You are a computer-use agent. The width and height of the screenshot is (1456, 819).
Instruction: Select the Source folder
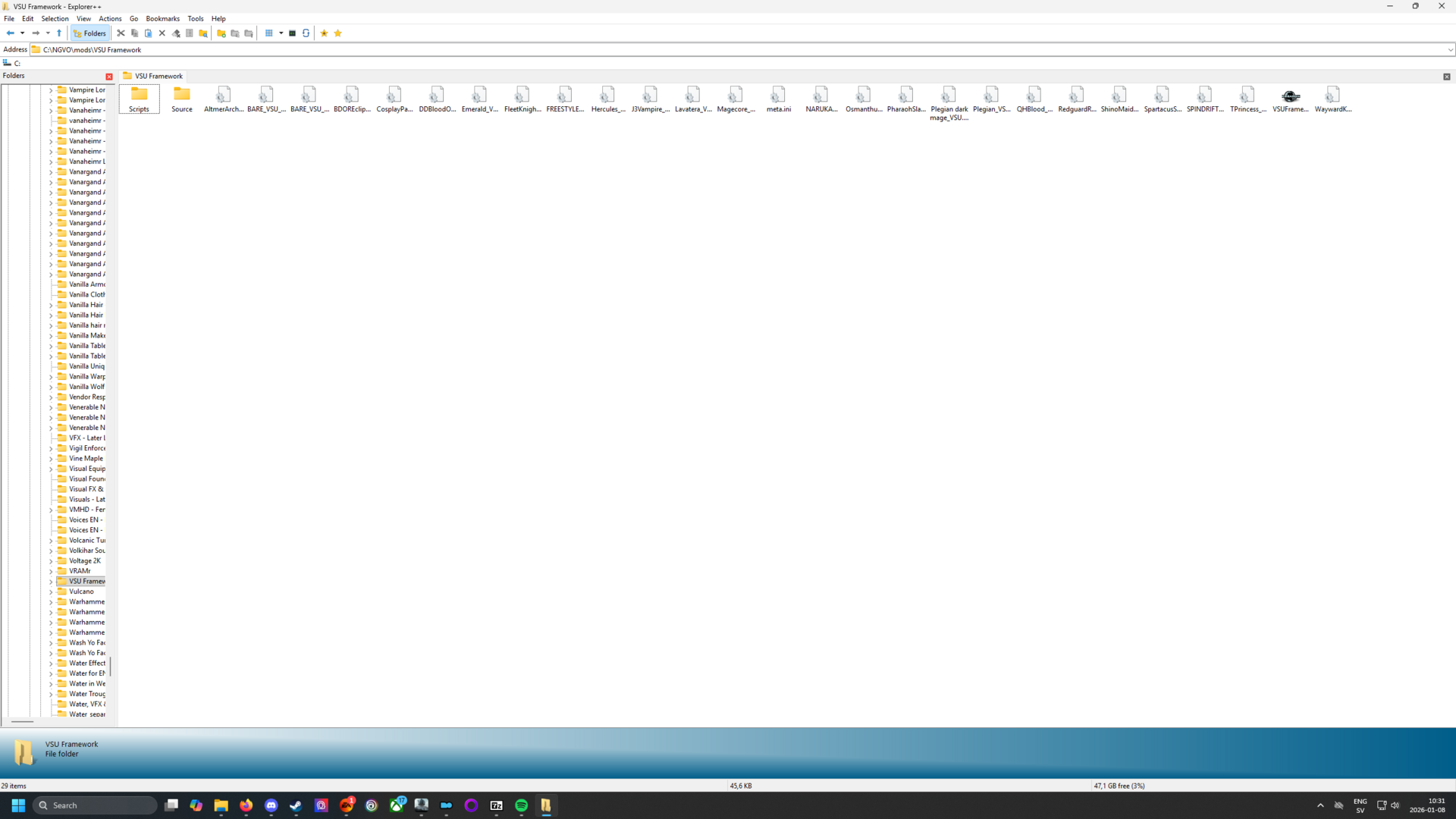tap(182, 99)
